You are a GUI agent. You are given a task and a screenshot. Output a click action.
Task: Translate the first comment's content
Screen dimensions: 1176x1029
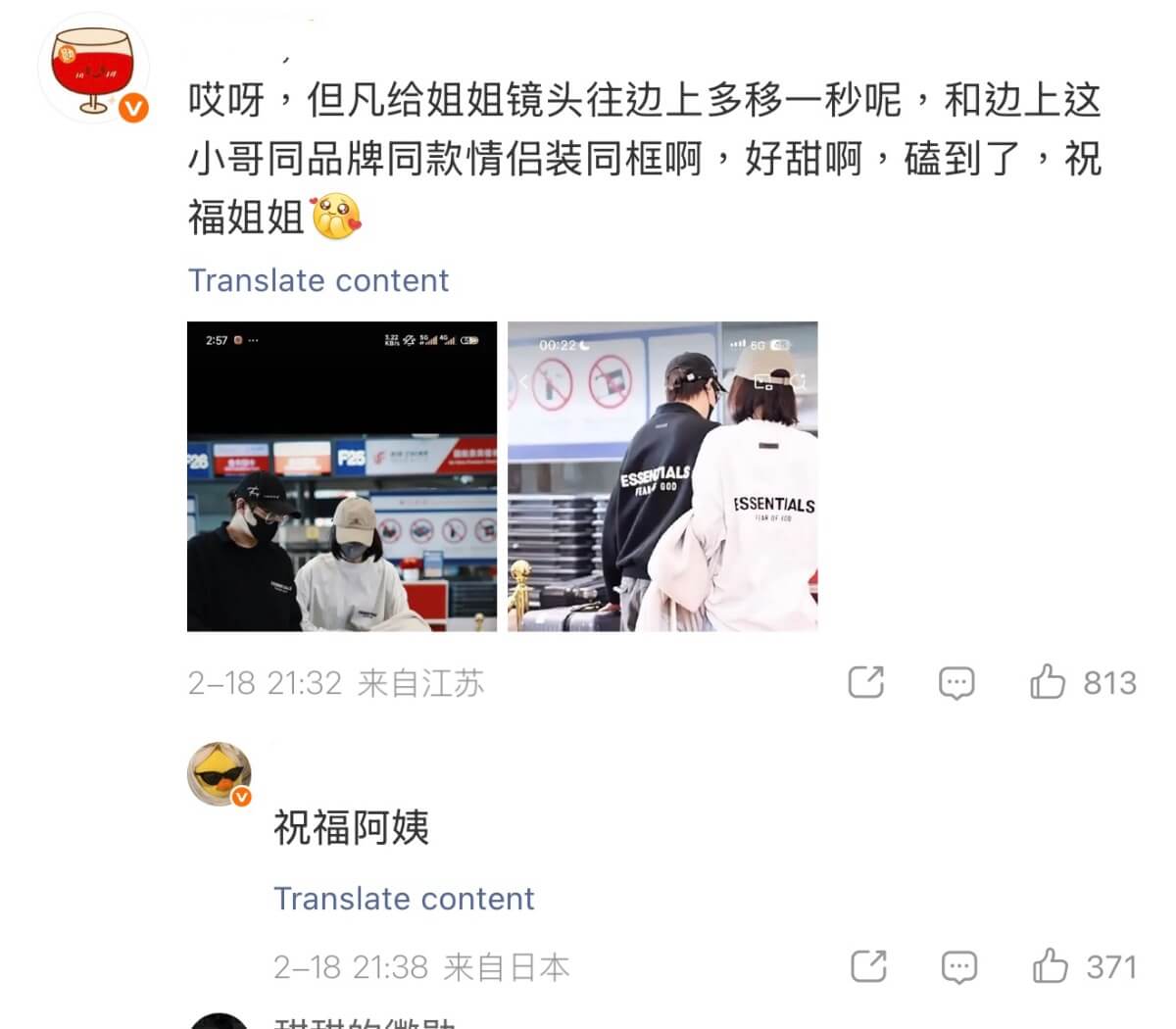click(318, 280)
